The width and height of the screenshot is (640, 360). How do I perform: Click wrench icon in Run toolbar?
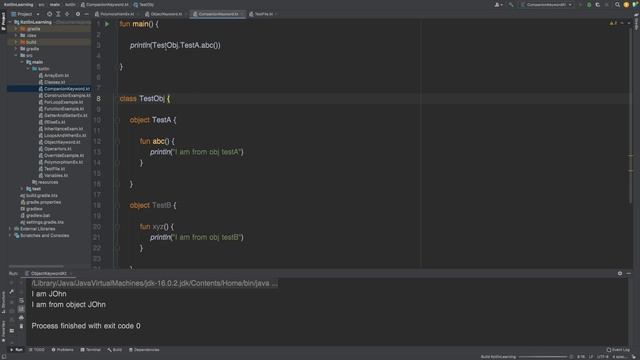click(x=11, y=291)
